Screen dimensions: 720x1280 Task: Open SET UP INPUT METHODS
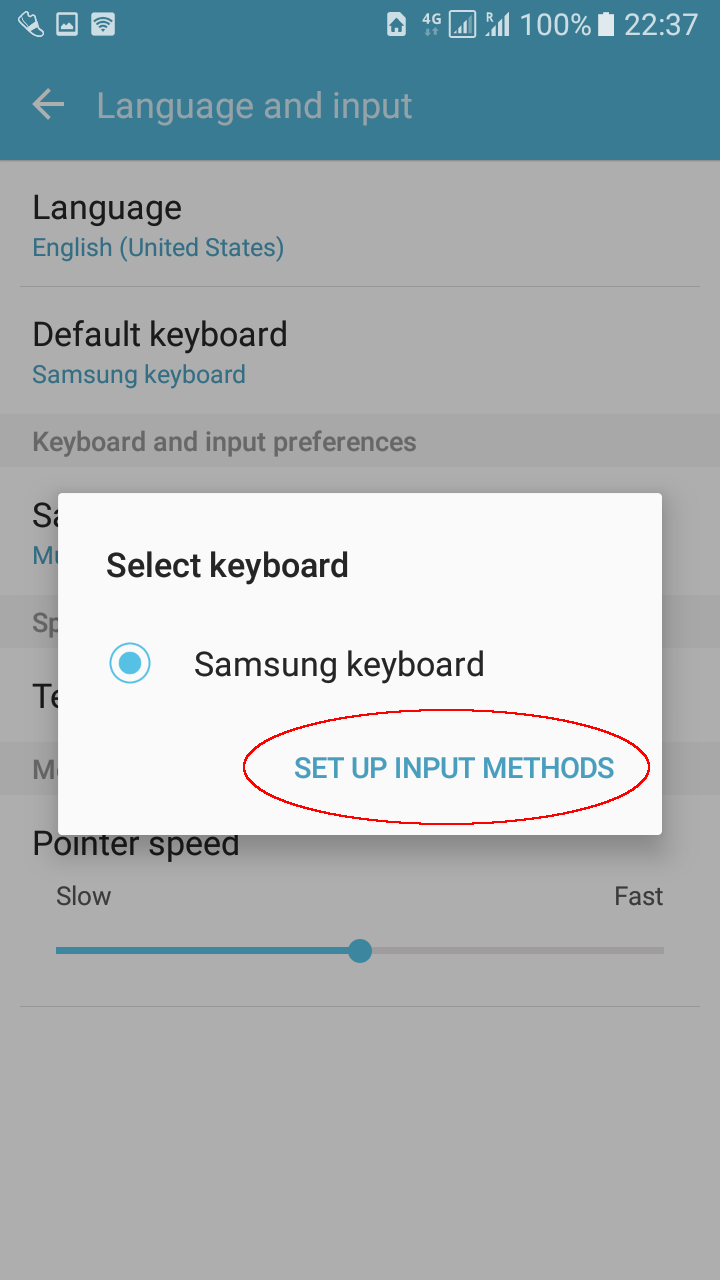tap(454, 768)
